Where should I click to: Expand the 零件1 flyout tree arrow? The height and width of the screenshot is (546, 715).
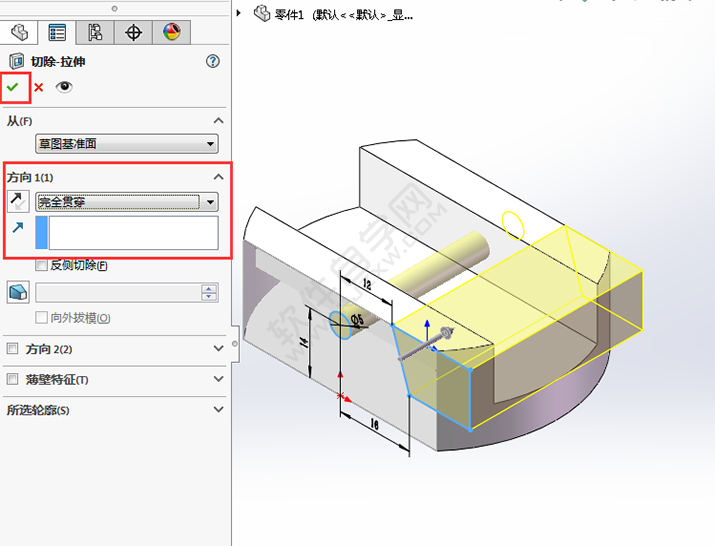point(238,13)
